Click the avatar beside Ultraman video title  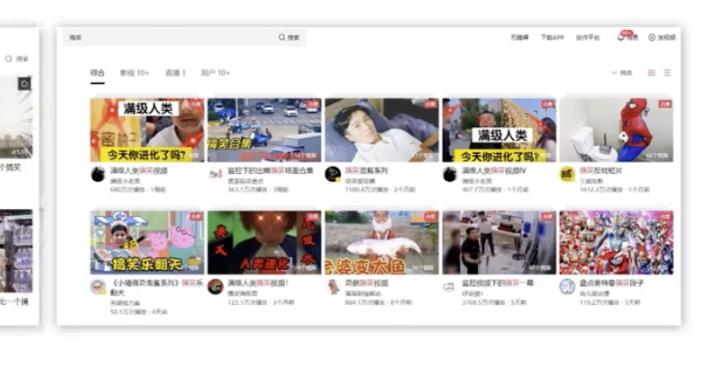tap(567, 287)
